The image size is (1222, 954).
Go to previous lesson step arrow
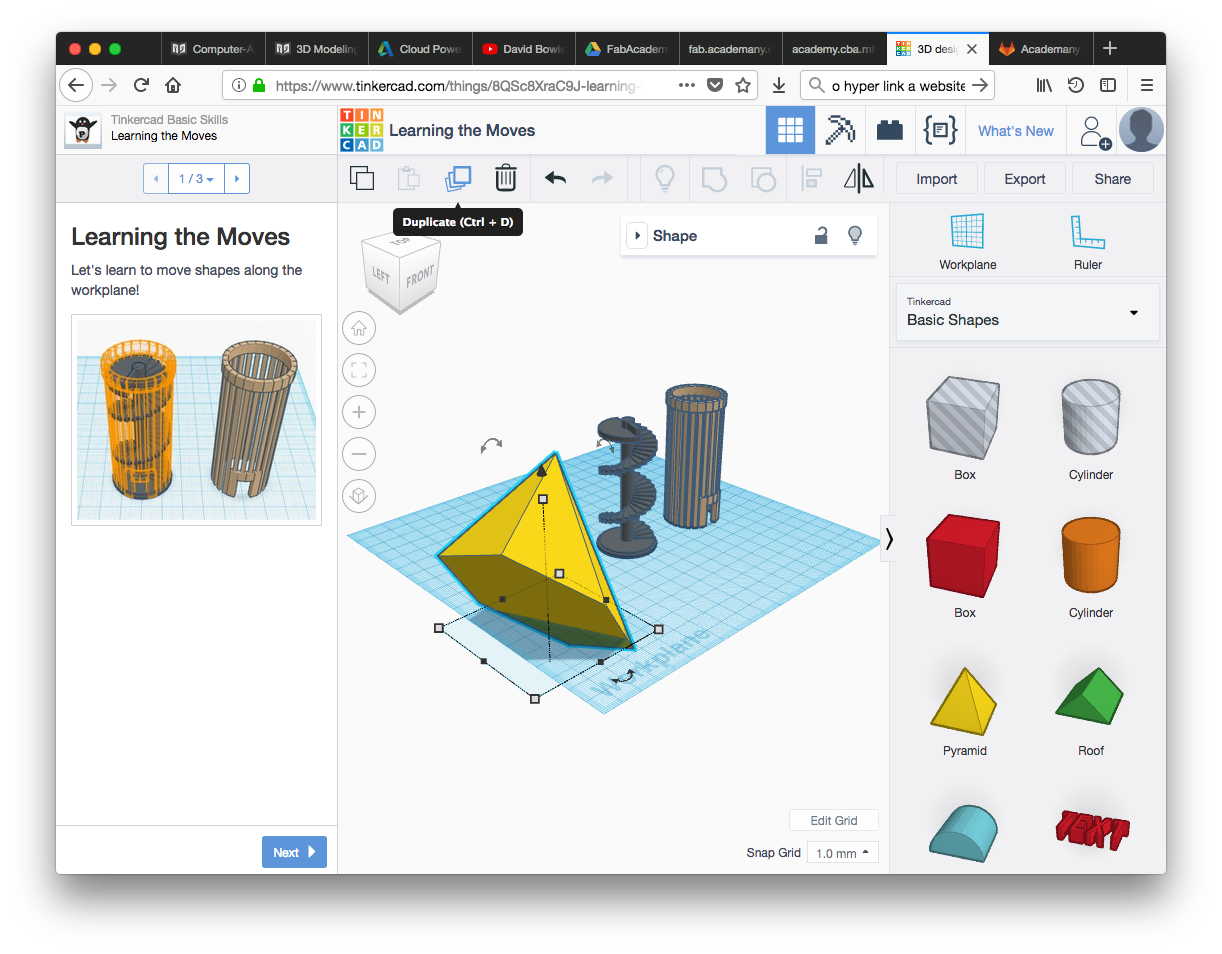[x=156, y=179]
